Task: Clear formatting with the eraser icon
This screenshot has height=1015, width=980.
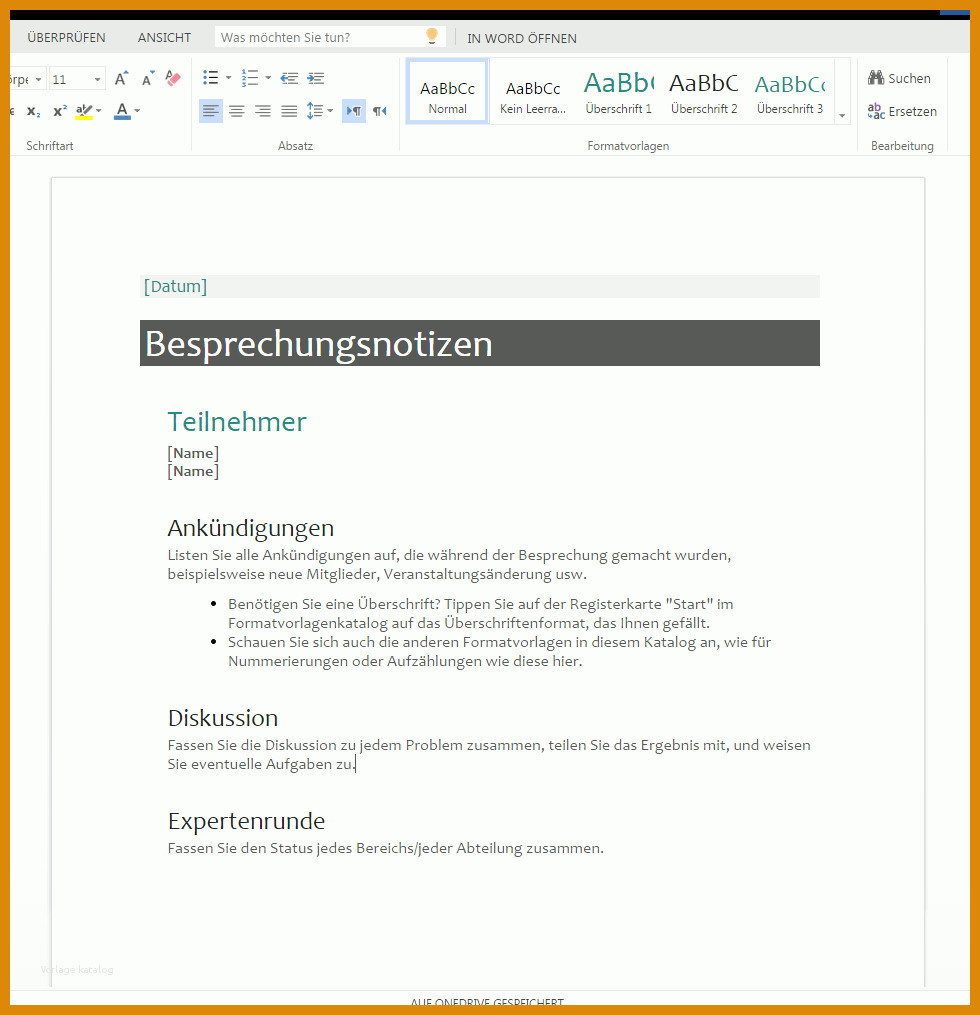Action: (173, 78)
